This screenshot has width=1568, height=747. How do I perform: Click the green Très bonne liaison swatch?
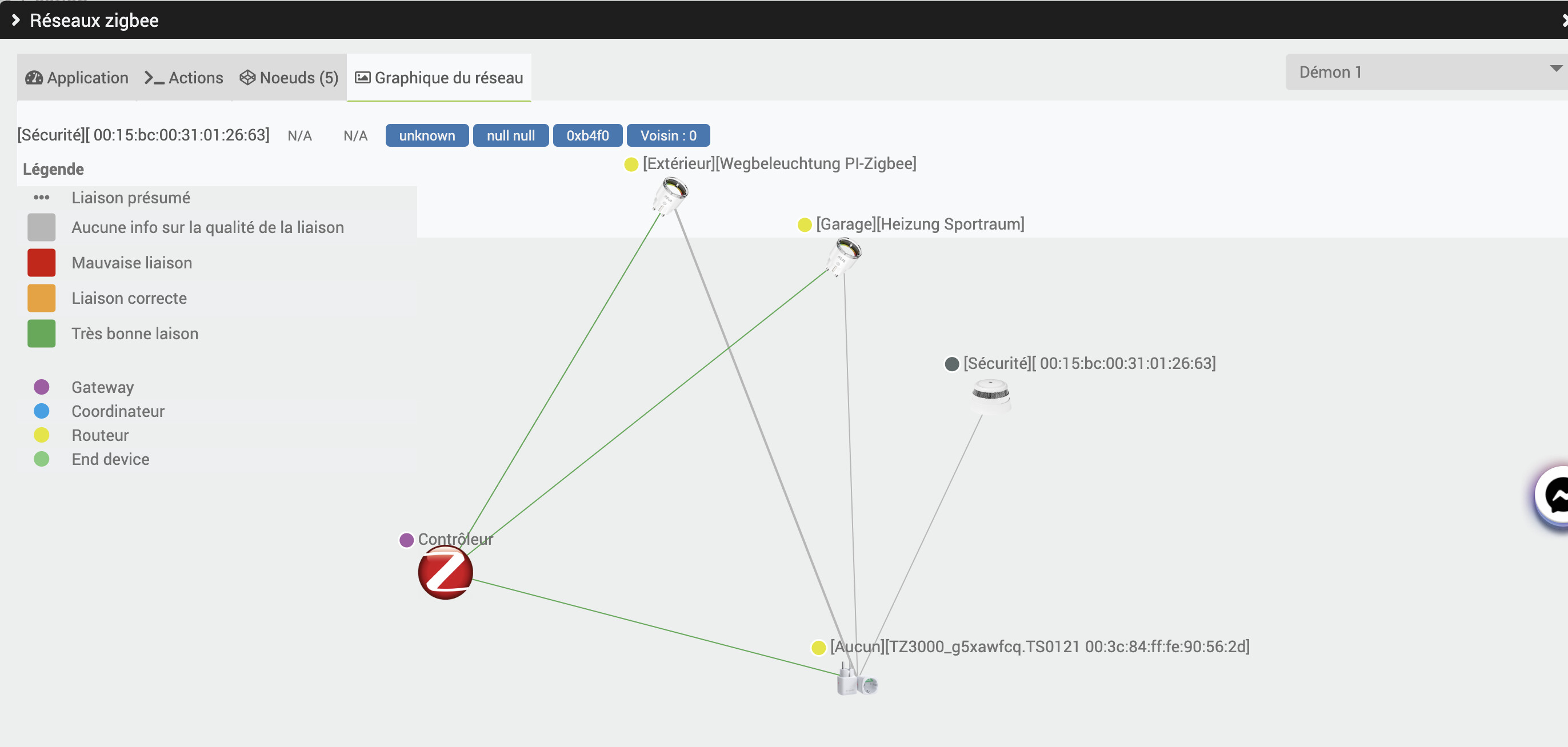point(41,334)
